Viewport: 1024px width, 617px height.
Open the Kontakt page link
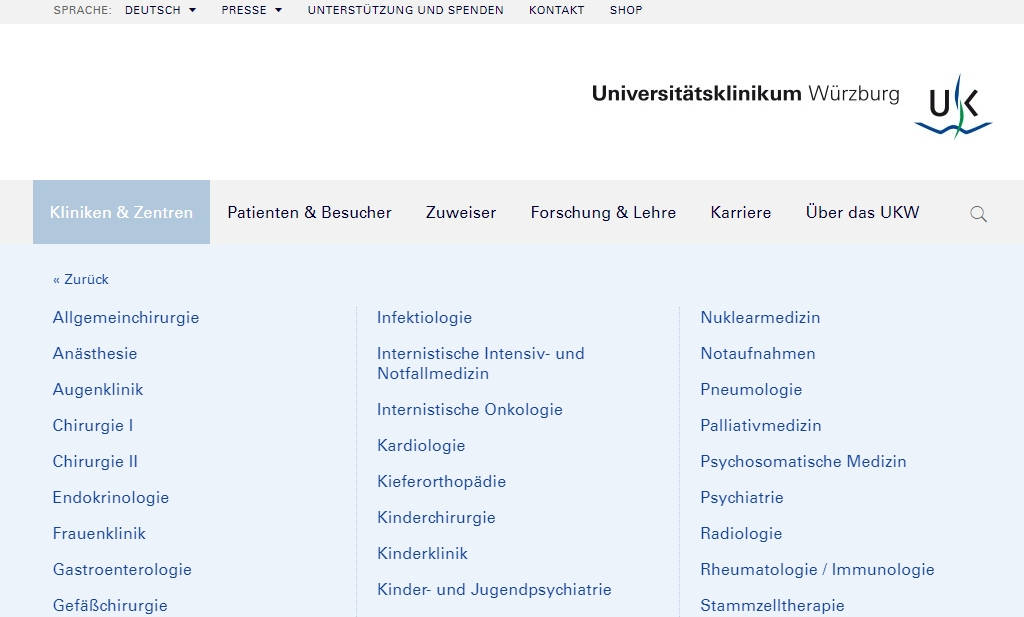[556, 10]
